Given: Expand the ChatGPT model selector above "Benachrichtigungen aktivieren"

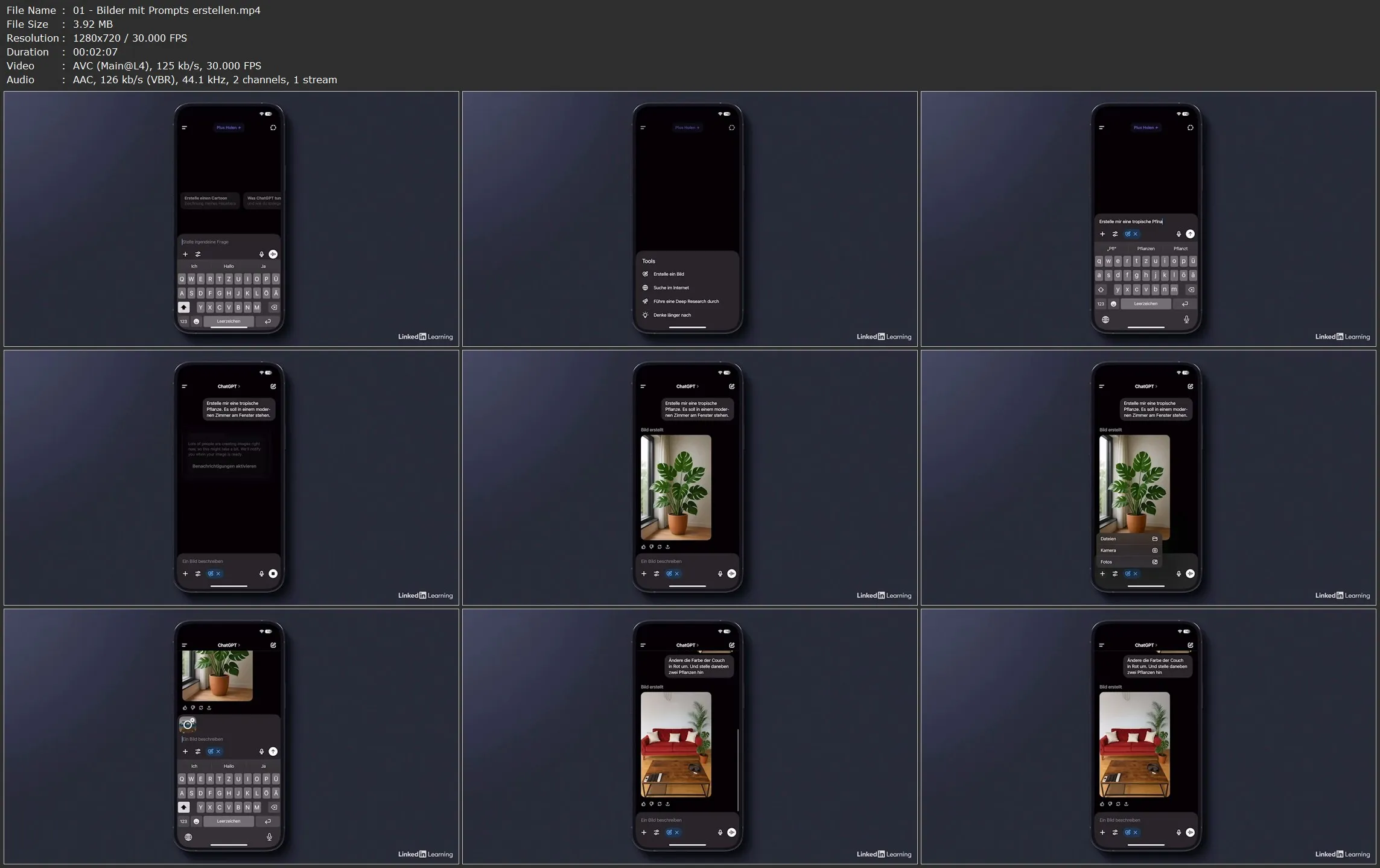Looking at the screenshot, I should (x=229, y=387).
